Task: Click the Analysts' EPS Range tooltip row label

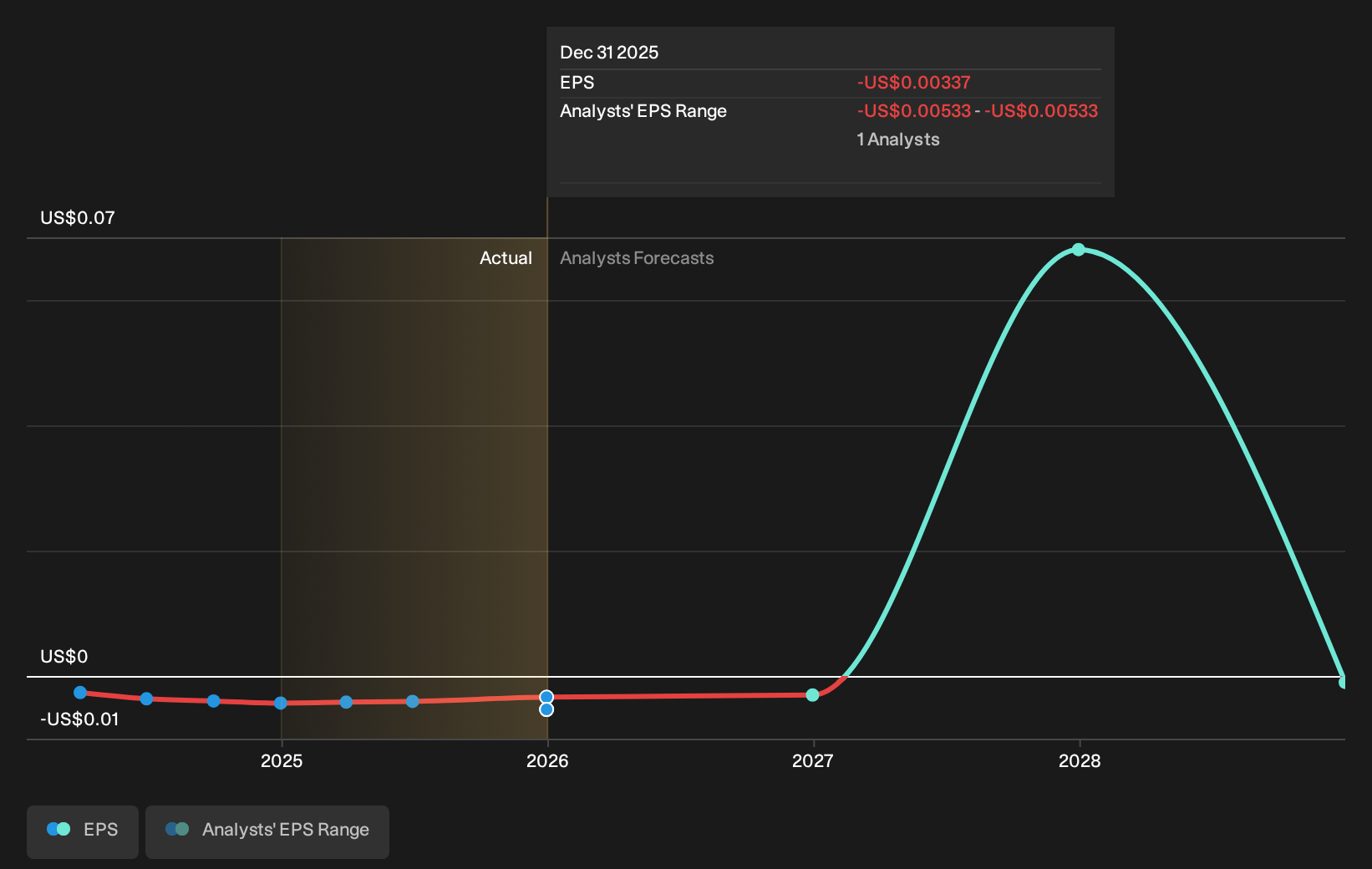Action: pos(643,111)
